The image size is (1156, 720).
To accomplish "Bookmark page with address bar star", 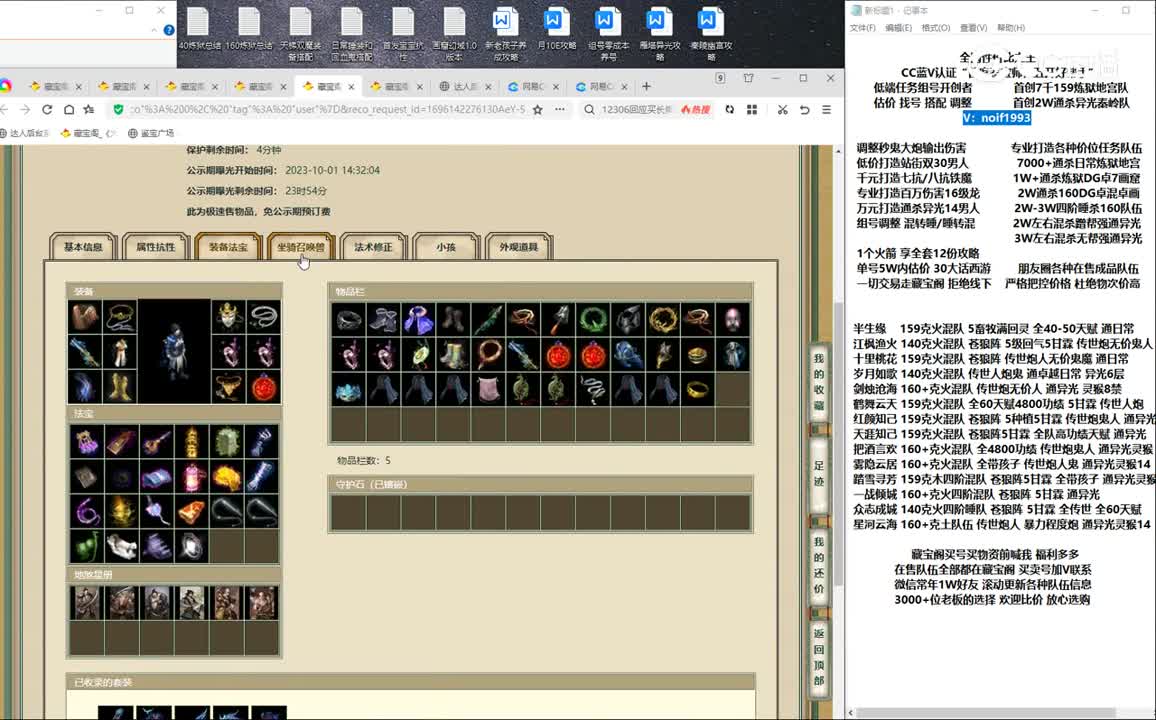I will click(538, 110).
